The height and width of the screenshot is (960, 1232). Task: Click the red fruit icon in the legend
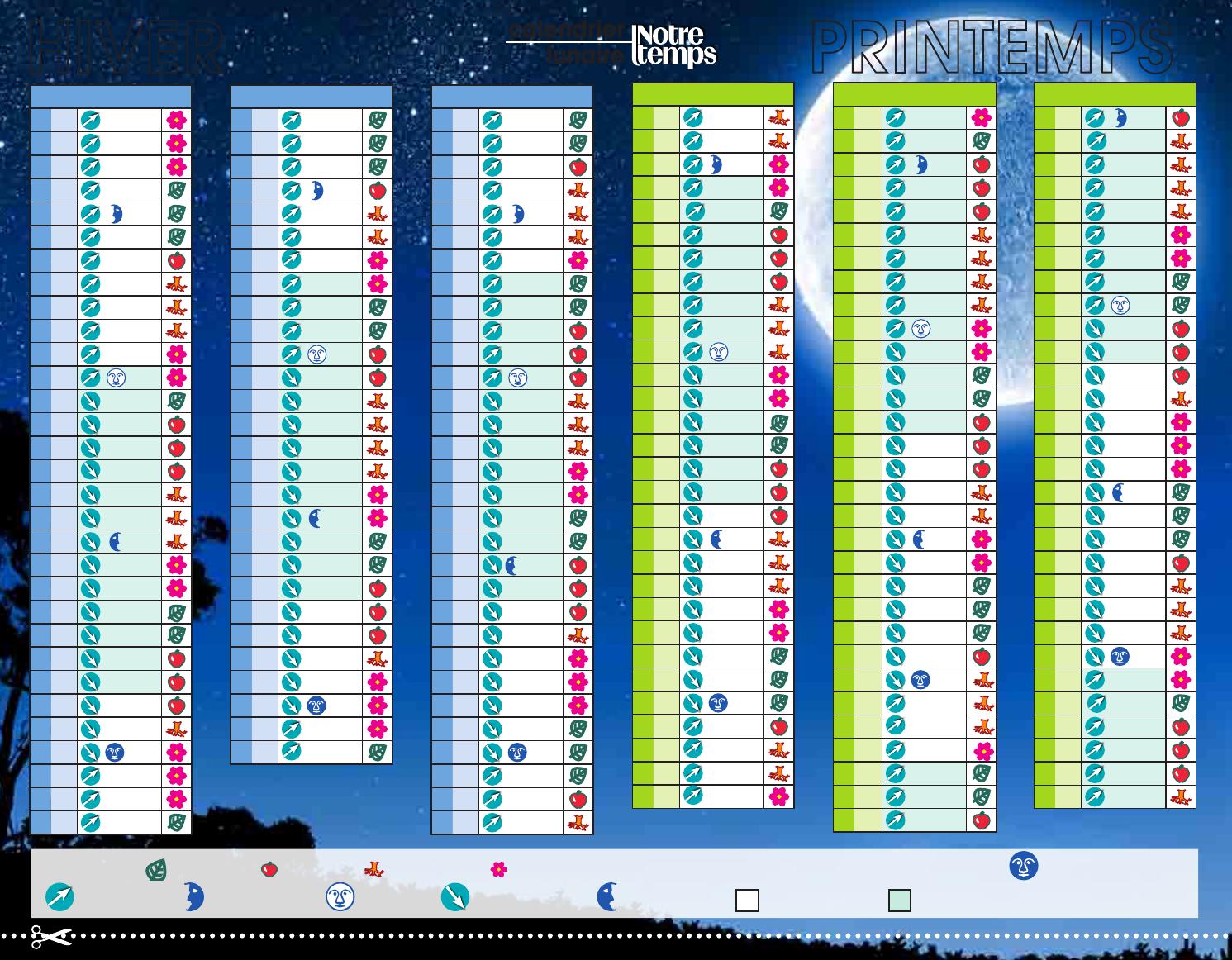click(269, 869)
